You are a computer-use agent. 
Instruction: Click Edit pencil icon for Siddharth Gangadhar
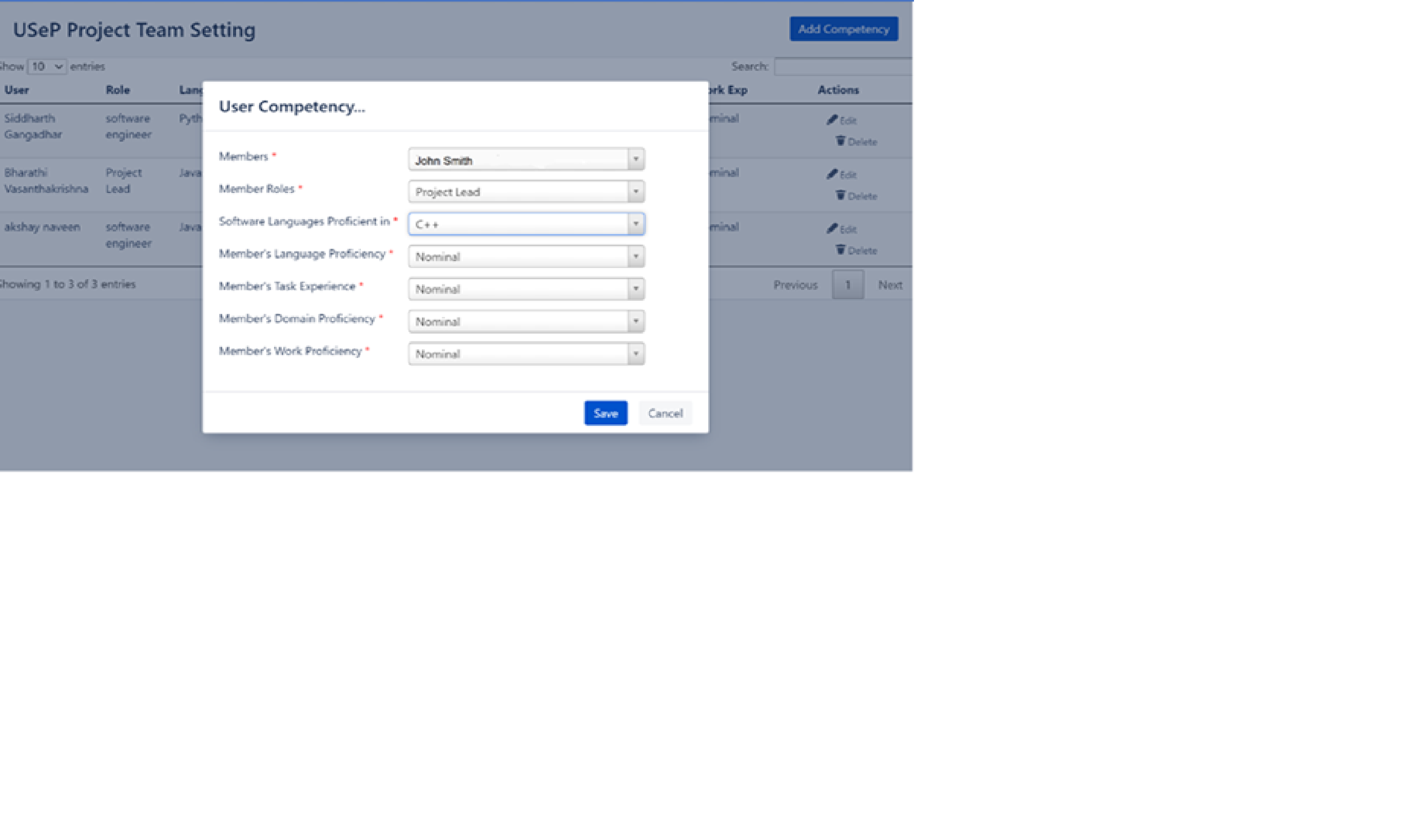point(831,120)
